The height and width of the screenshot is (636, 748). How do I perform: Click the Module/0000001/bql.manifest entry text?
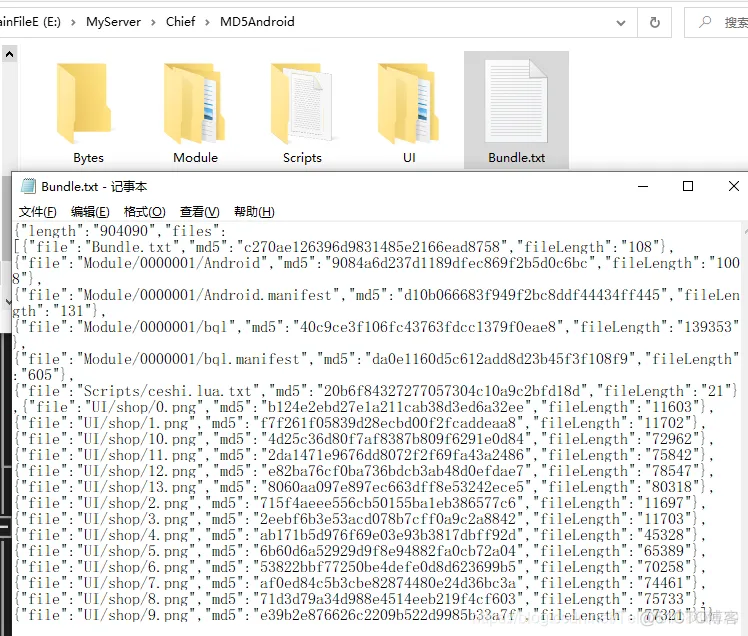[x=191, y=359]
